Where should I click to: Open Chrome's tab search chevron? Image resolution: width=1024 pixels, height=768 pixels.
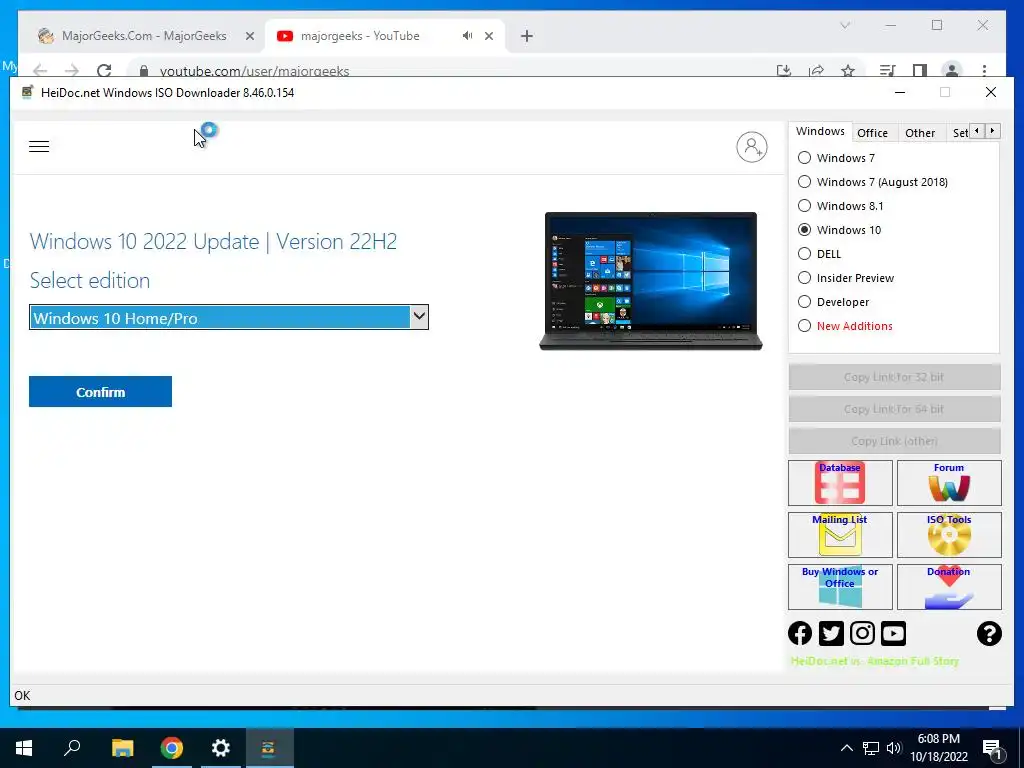tap(845, 25)
